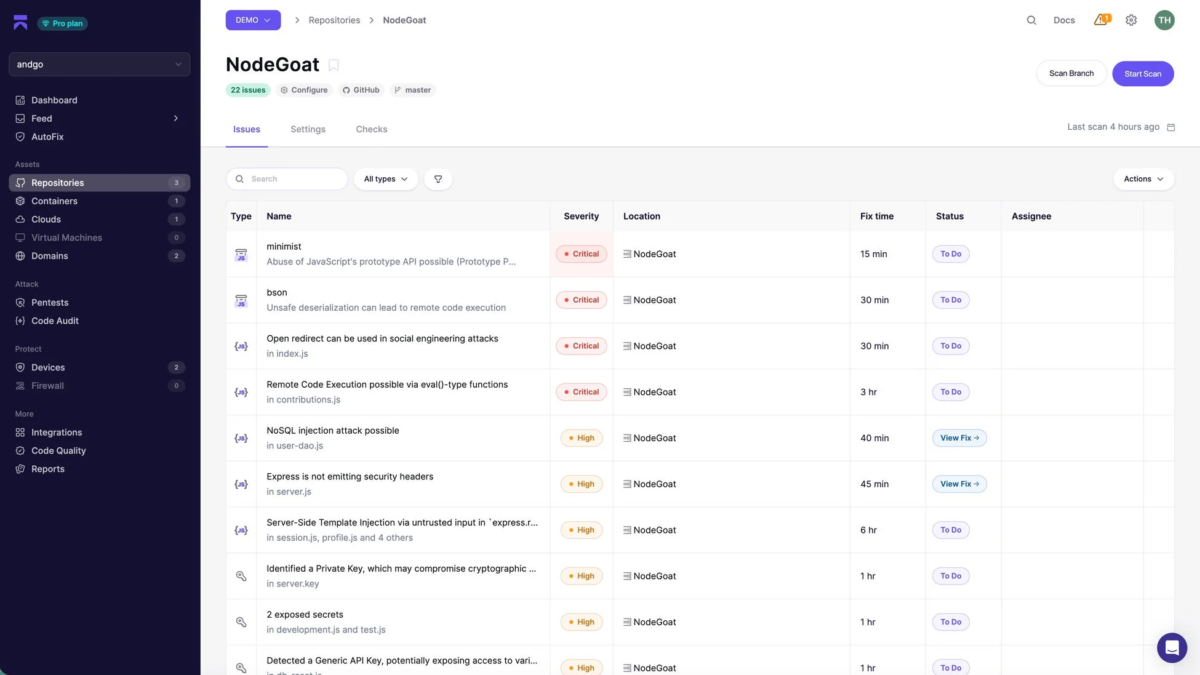Image resolution: width=1200 pixels, height=675 pixels.
Task: Click the master branch chip
Action: 412,90
